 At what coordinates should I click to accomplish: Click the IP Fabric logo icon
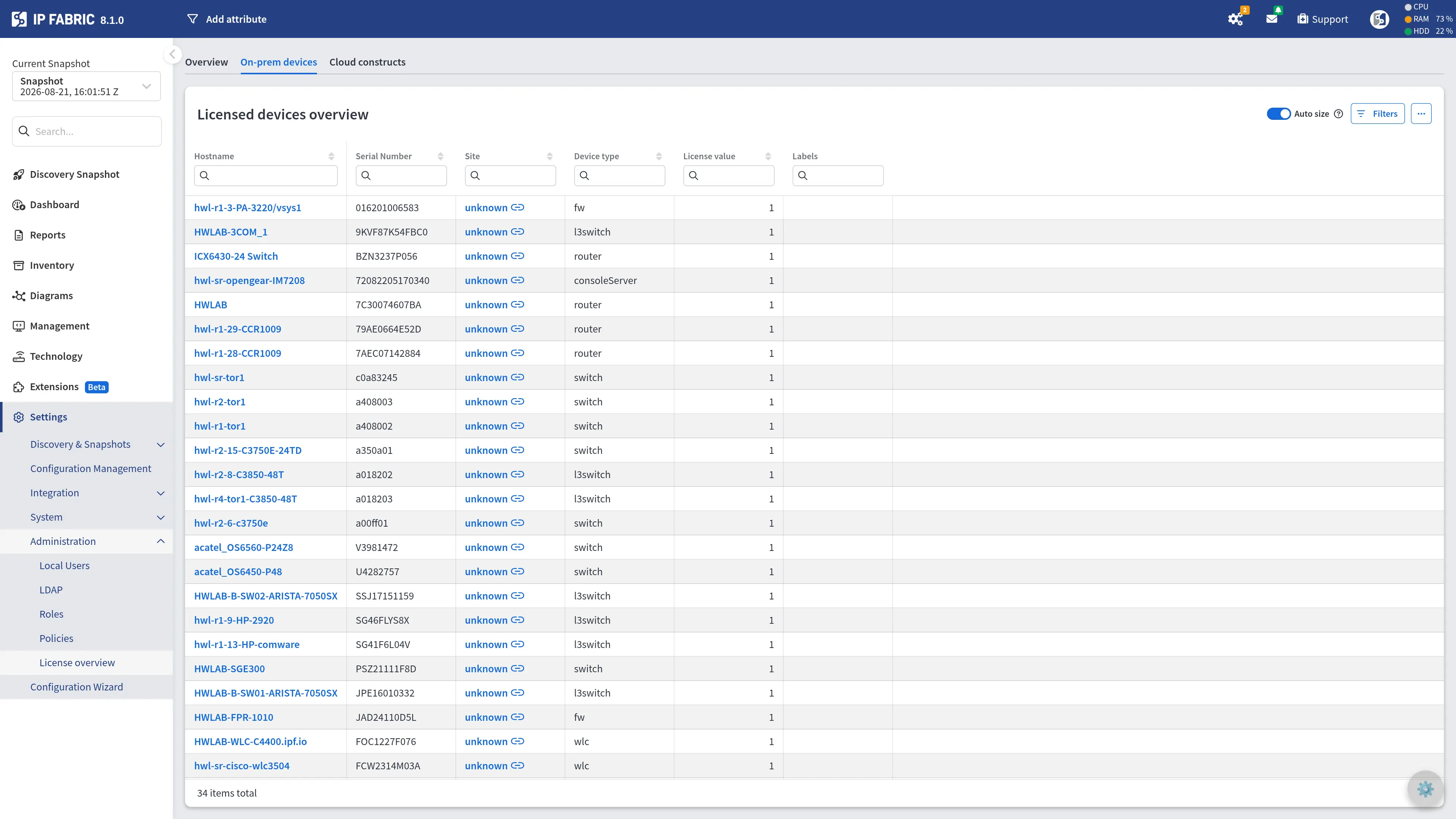coord(19,19)
